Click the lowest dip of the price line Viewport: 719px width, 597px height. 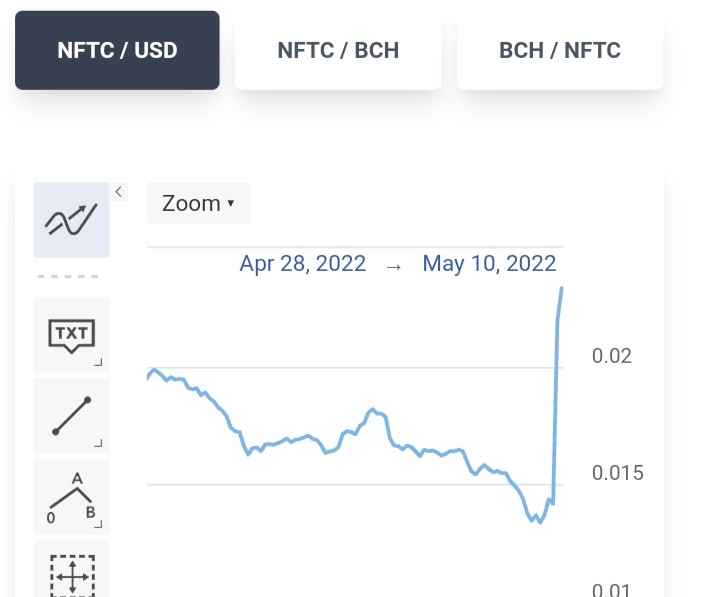(x=540, y=522)
